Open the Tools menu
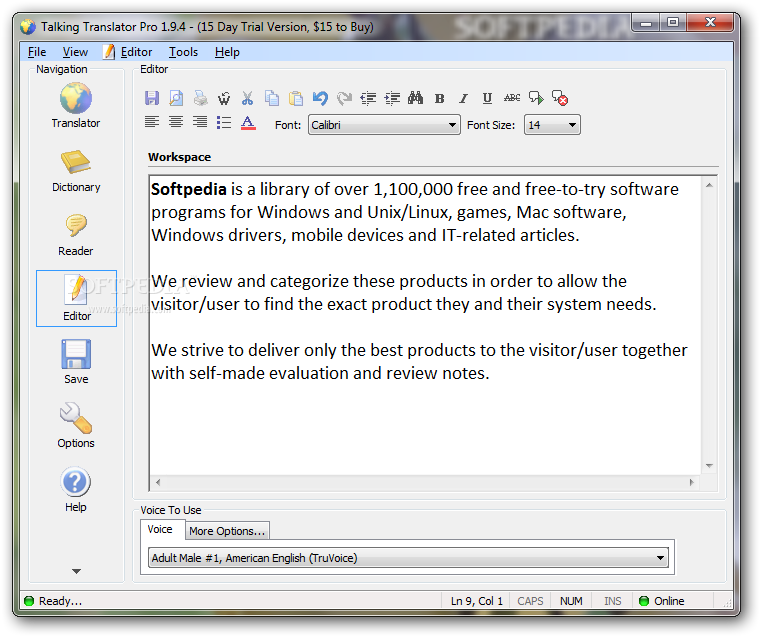The width and height of the screenshot is (761, 637). click(x=183, y=52)
